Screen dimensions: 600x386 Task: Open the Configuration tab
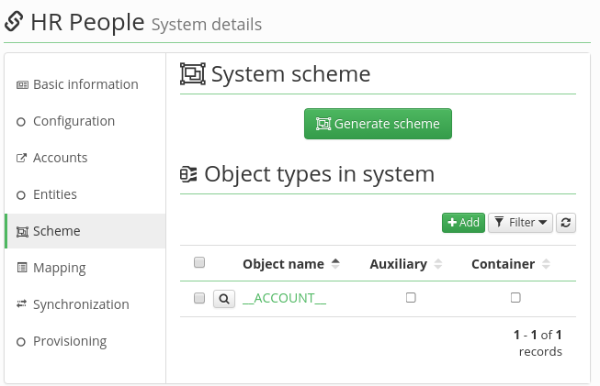tap(85, 121)
